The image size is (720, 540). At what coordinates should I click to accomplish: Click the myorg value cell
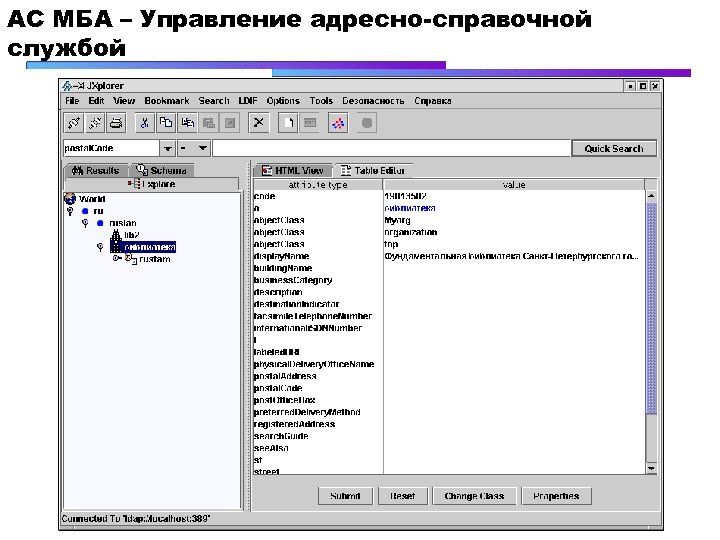point(514,220)
